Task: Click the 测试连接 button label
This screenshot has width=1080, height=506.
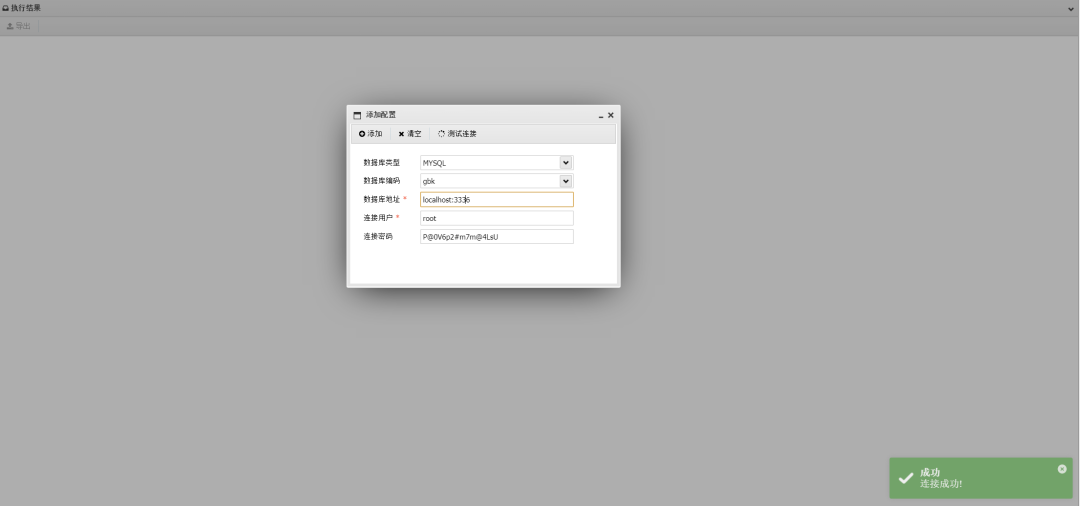Action: (x=461, y=134)
